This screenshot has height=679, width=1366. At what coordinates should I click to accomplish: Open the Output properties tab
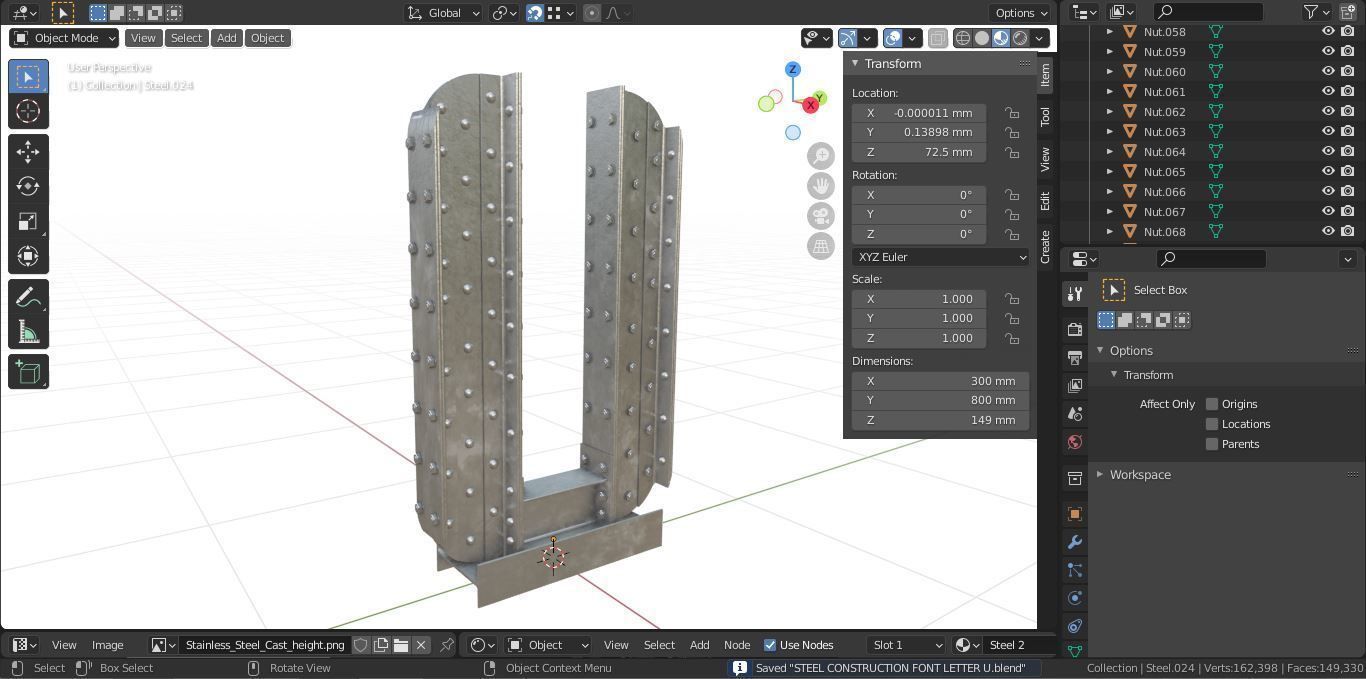click(1075, 357)
